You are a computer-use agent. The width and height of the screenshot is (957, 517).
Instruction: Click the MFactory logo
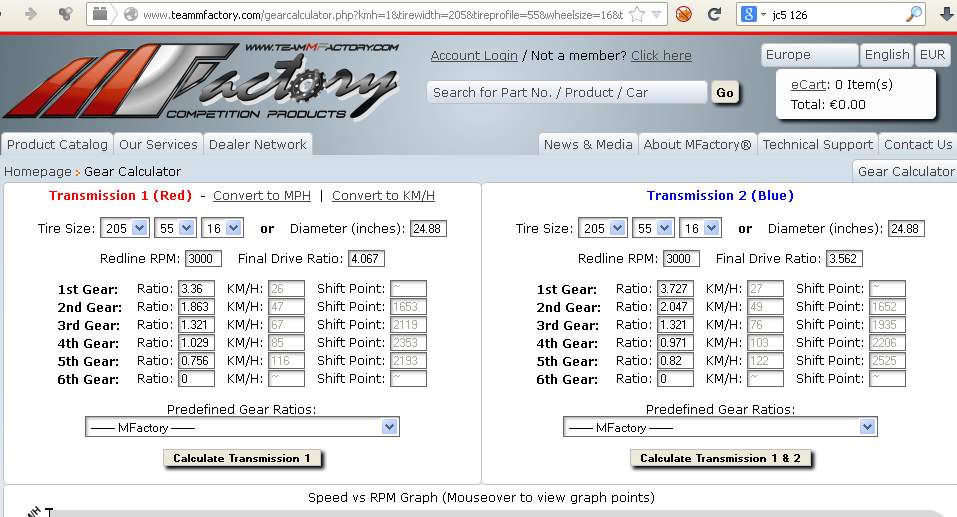pos(200,85)
